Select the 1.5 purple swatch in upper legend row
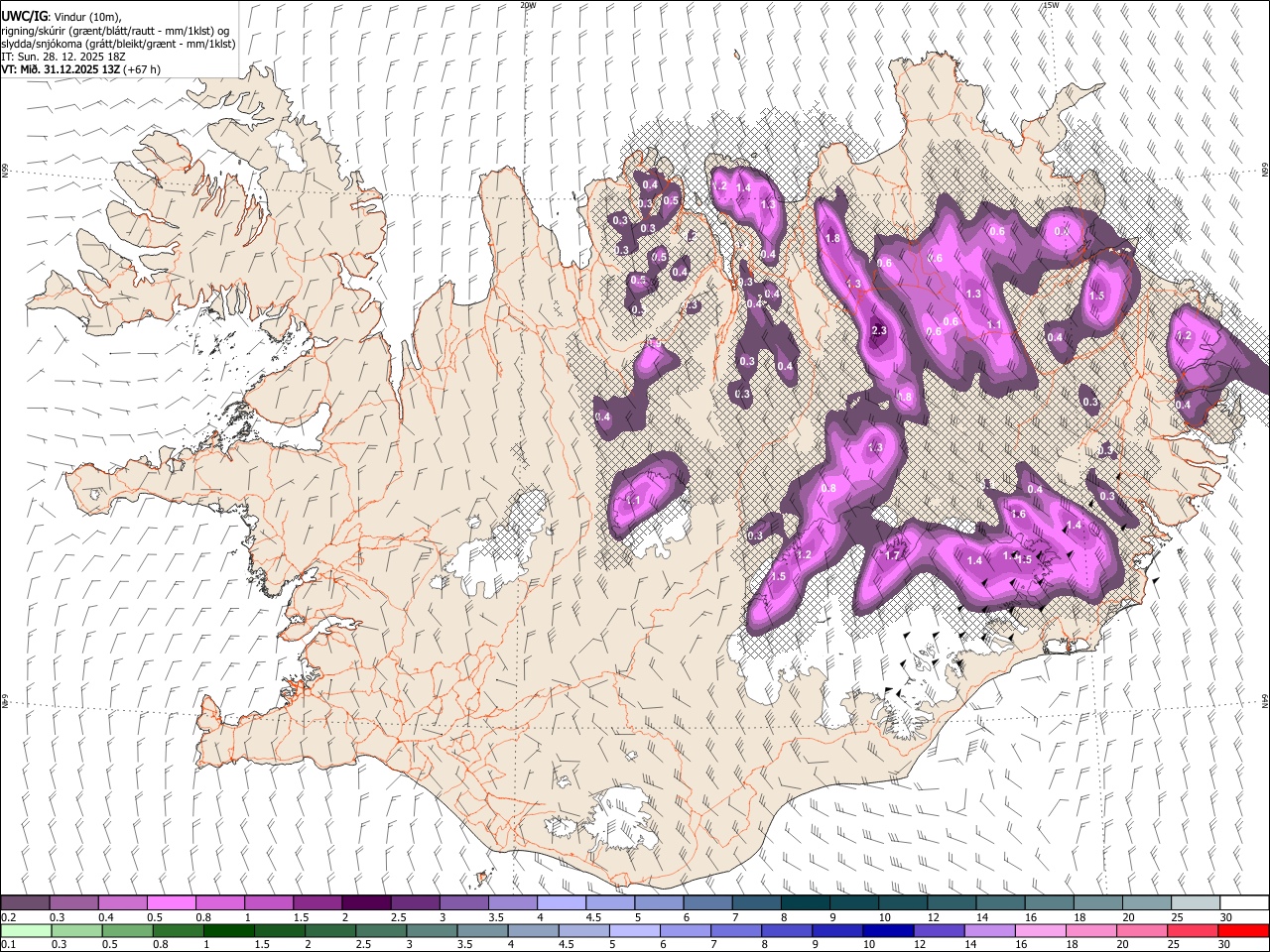Screen dimensions: 1270x952 tap(317, 903)
